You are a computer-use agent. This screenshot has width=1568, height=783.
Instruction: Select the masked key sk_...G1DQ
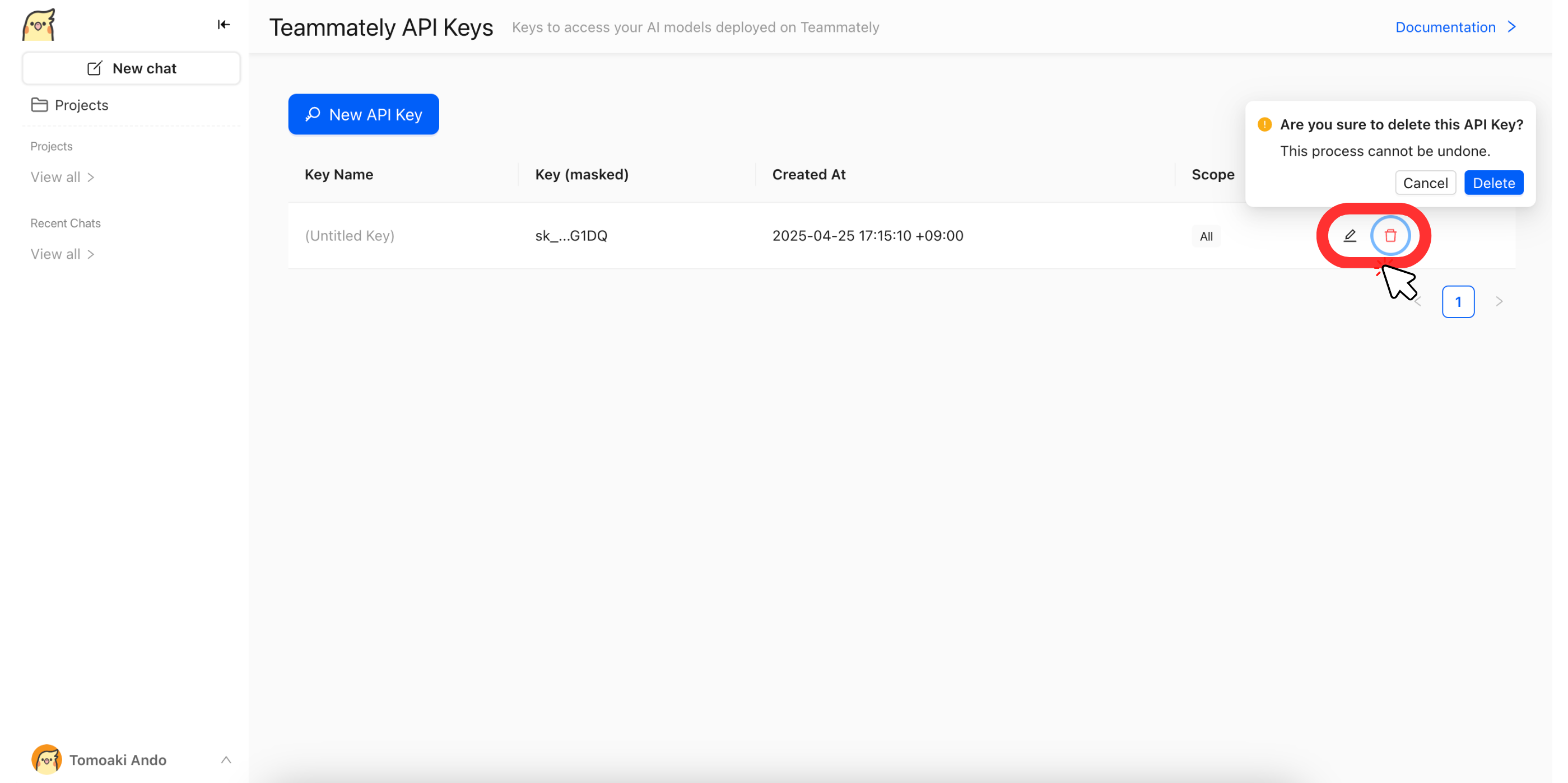click(x=571, y=235)
